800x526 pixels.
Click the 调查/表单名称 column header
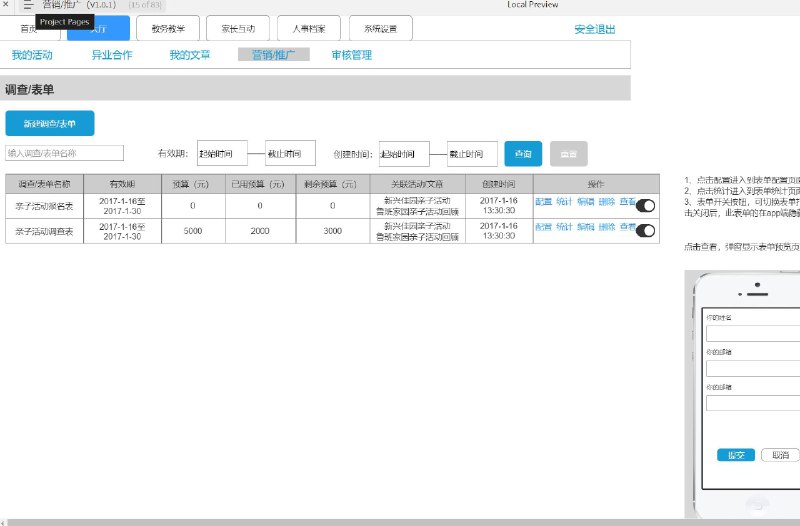coord(44,184)
